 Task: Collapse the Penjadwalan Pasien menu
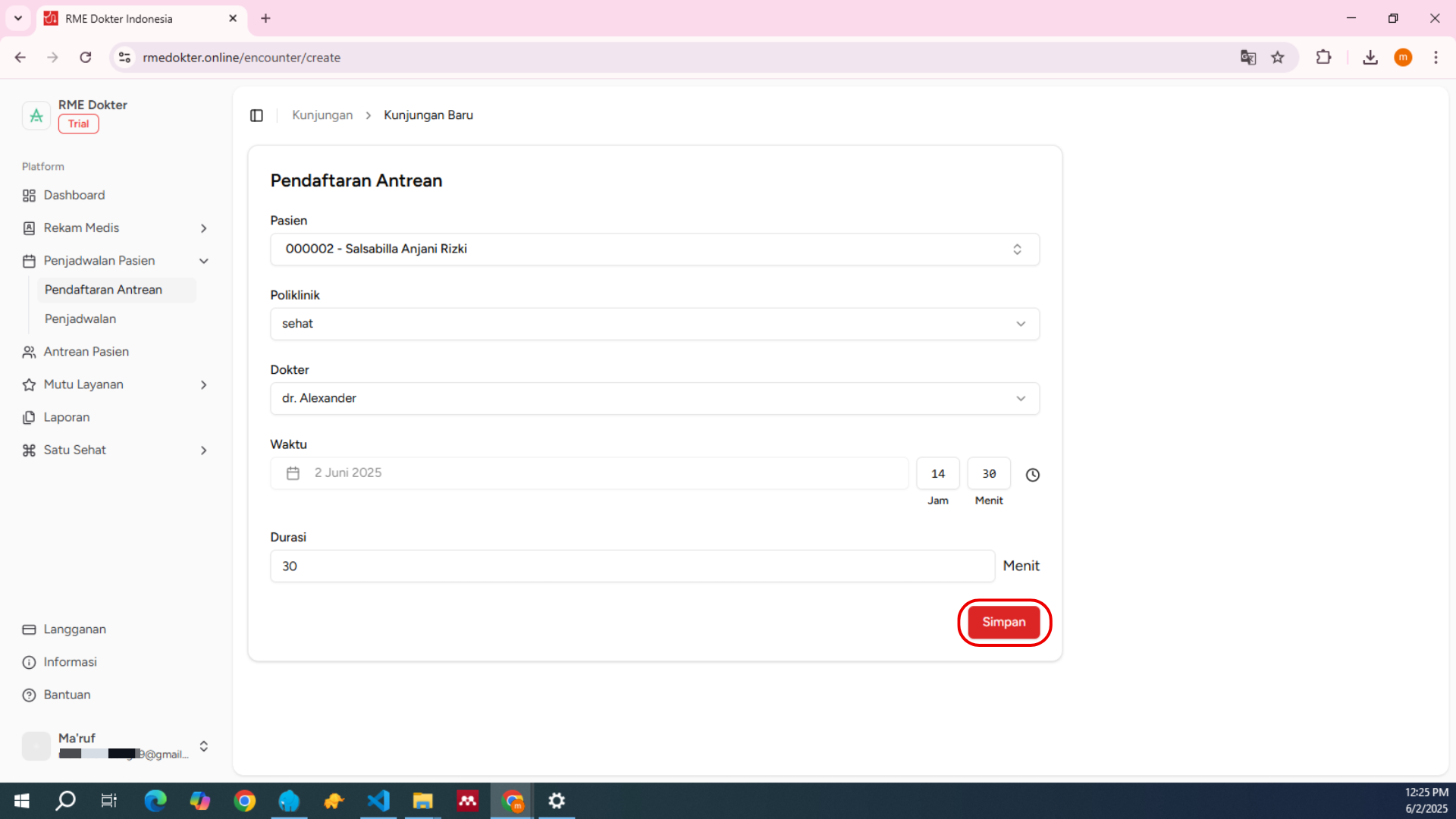point(203,261)
